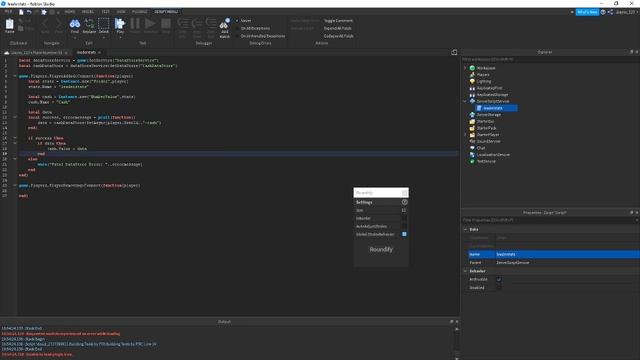The width and height of the screenshot is (640, 360).
Task: Click the Step Into debugger icon
Action: (x=183, y=24)
